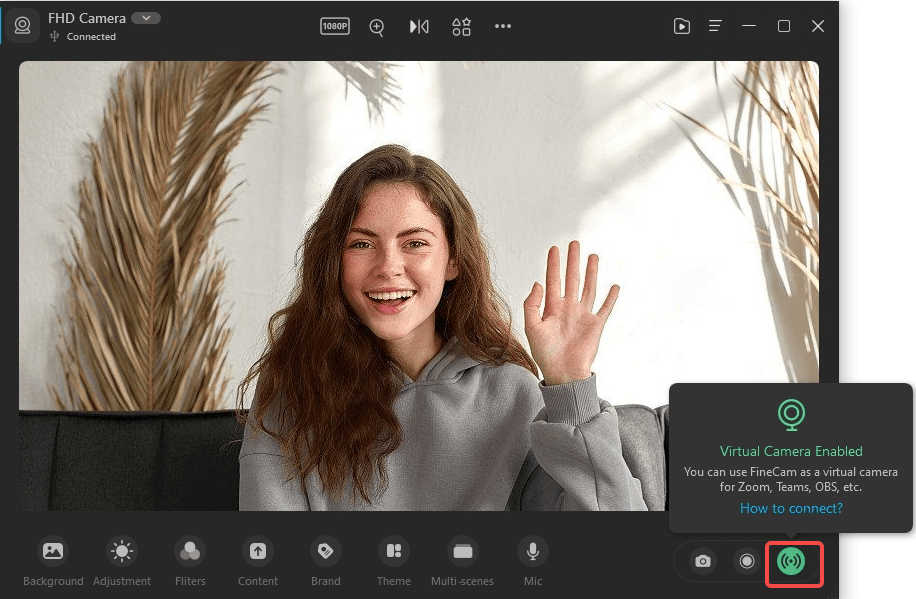Take a snapshot with the camera icon
Screen dimensions: 916x599
click(x=702, y=561)
